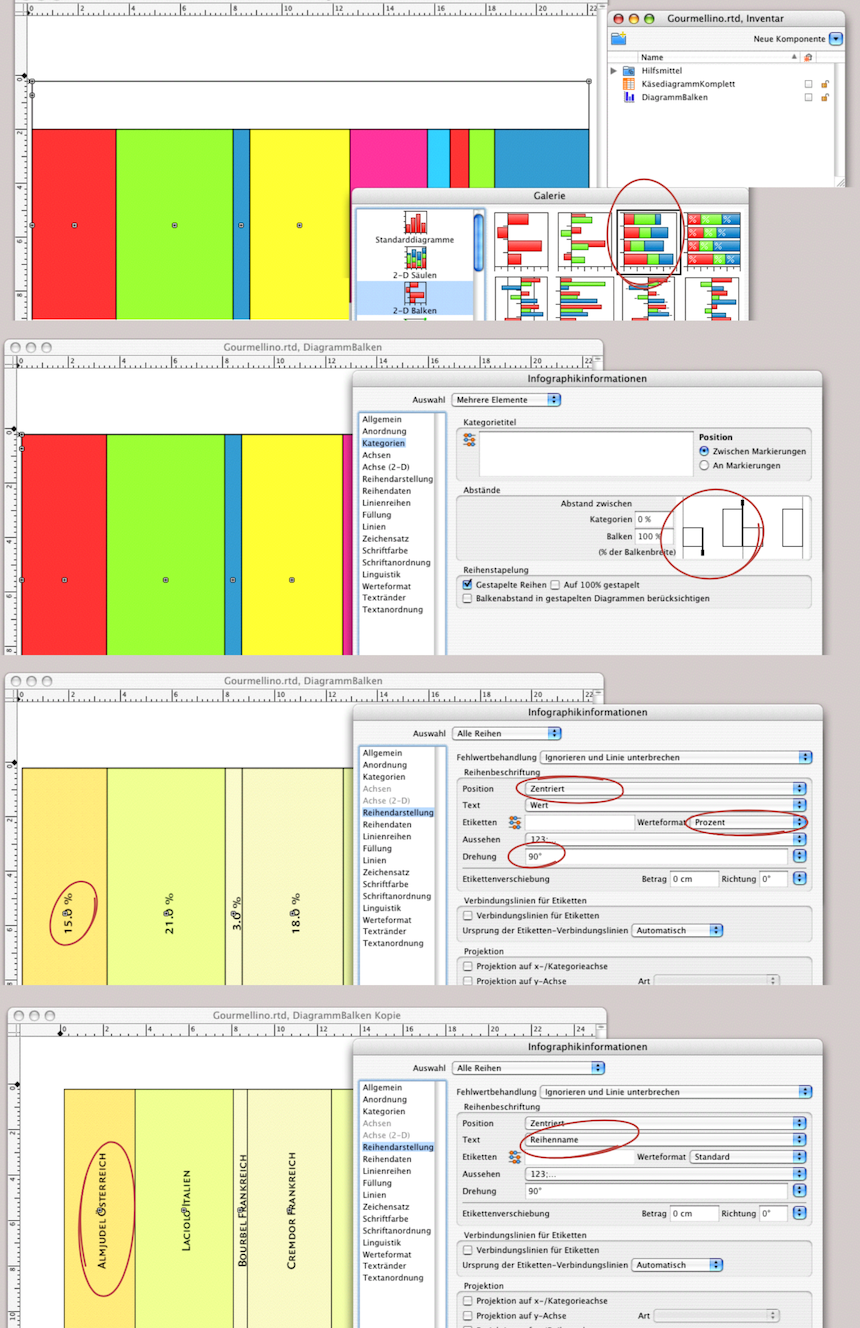The image size is (860, 1328).
Task: Pick the circled stacked bar chart thumbnail
Action: (648, 241)
